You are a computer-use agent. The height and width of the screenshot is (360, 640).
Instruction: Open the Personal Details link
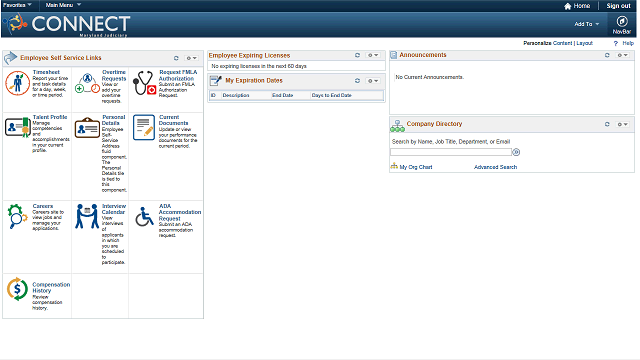113,120
